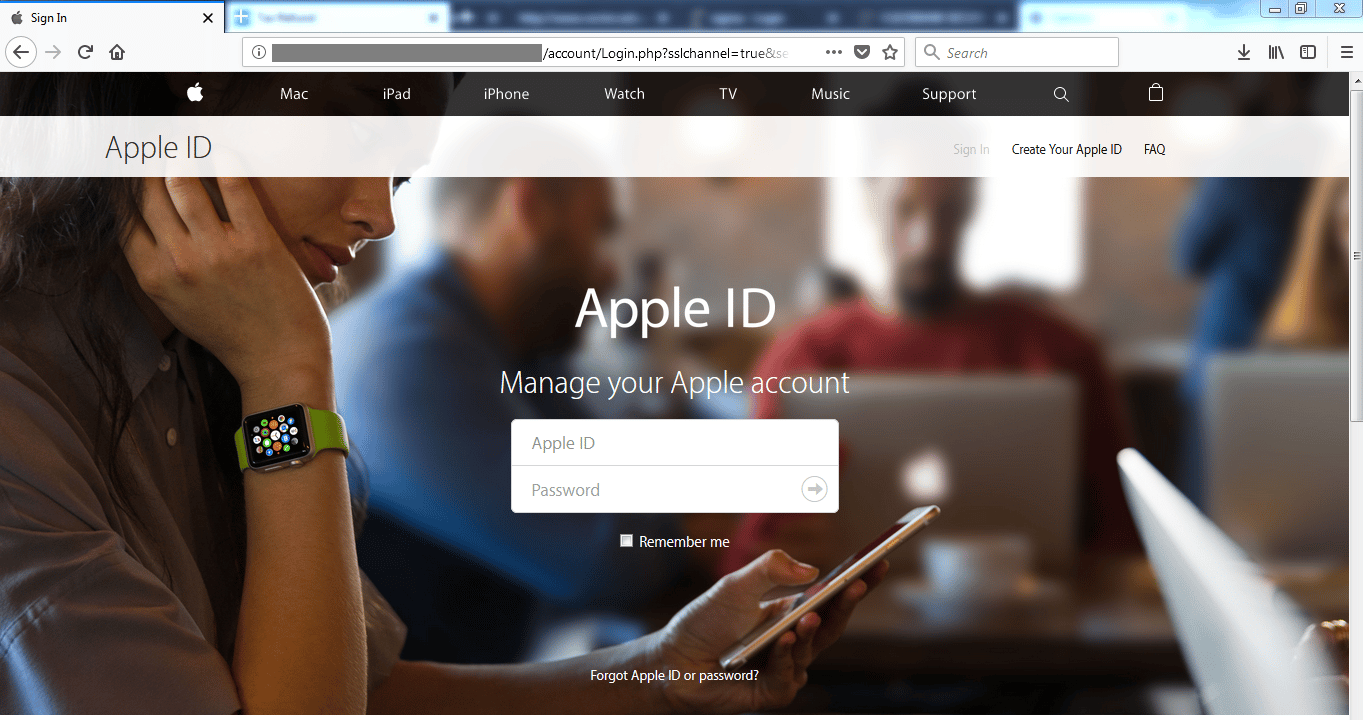Submit login with the arrow button
Screen dimensions: 1363x720
click(x=814, y=489)
